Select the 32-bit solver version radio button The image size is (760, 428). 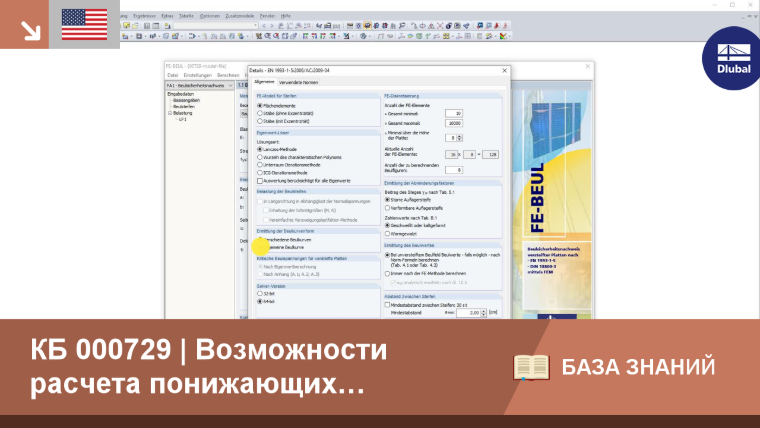(260, 294)
